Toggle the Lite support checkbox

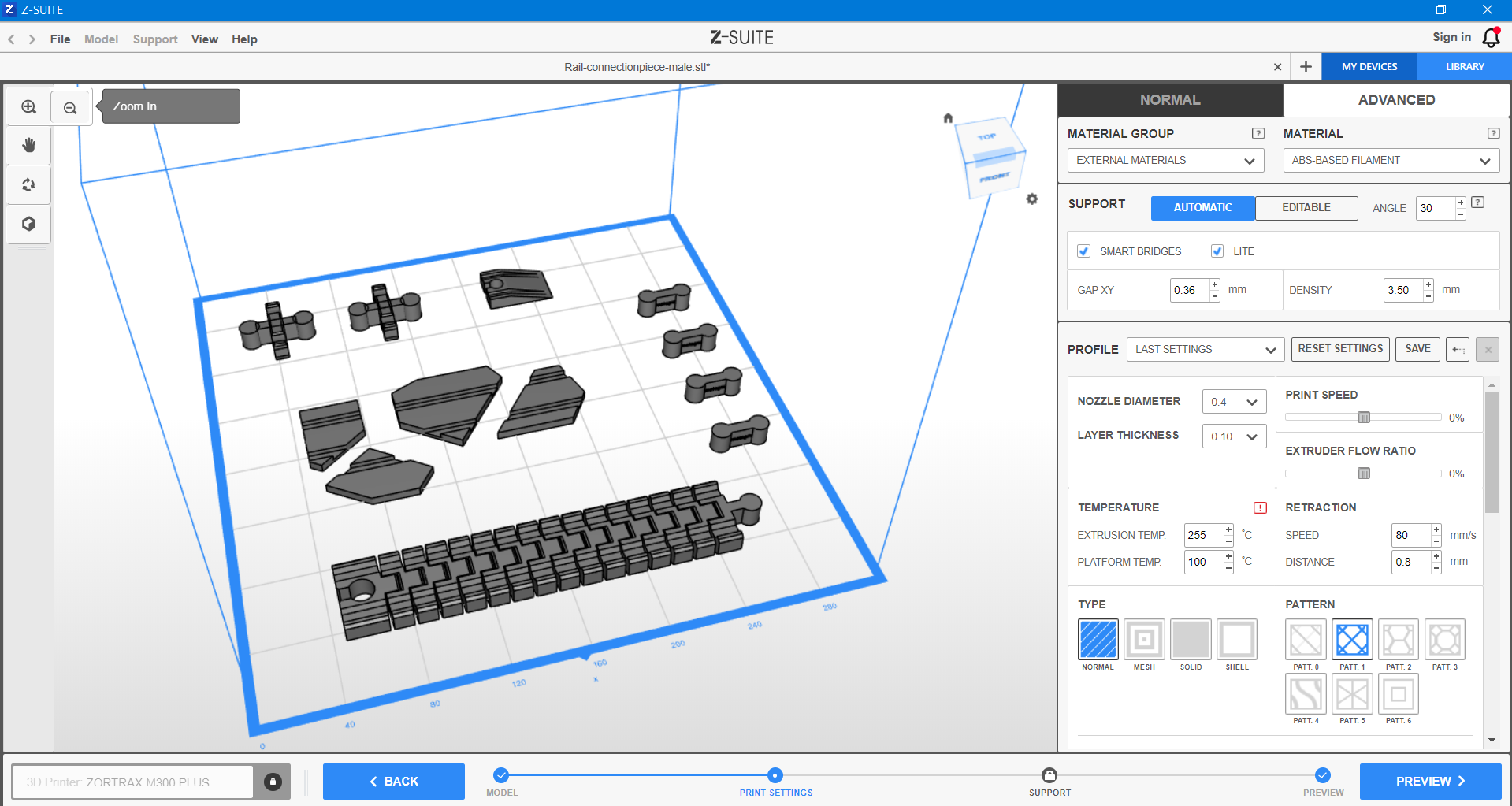pos(1217,251)
